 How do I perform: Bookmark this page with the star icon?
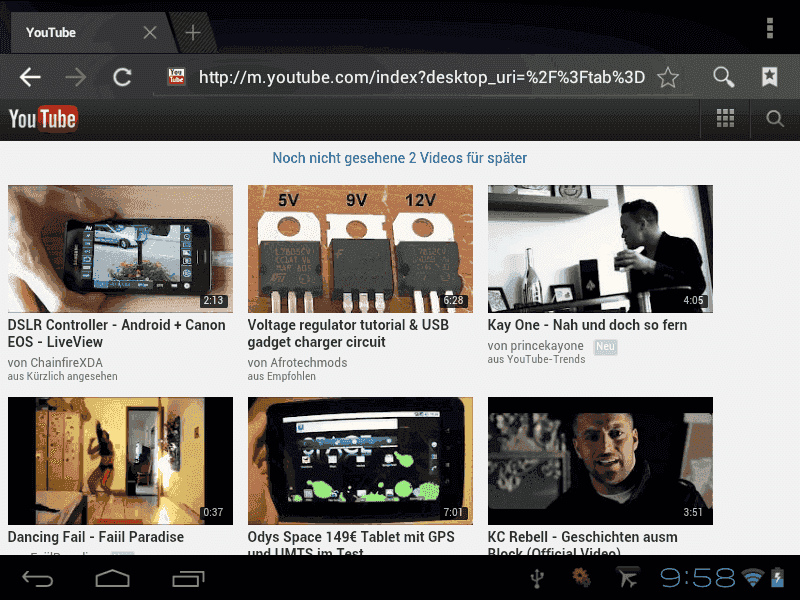pyautogui.click(x=667, y=77)
